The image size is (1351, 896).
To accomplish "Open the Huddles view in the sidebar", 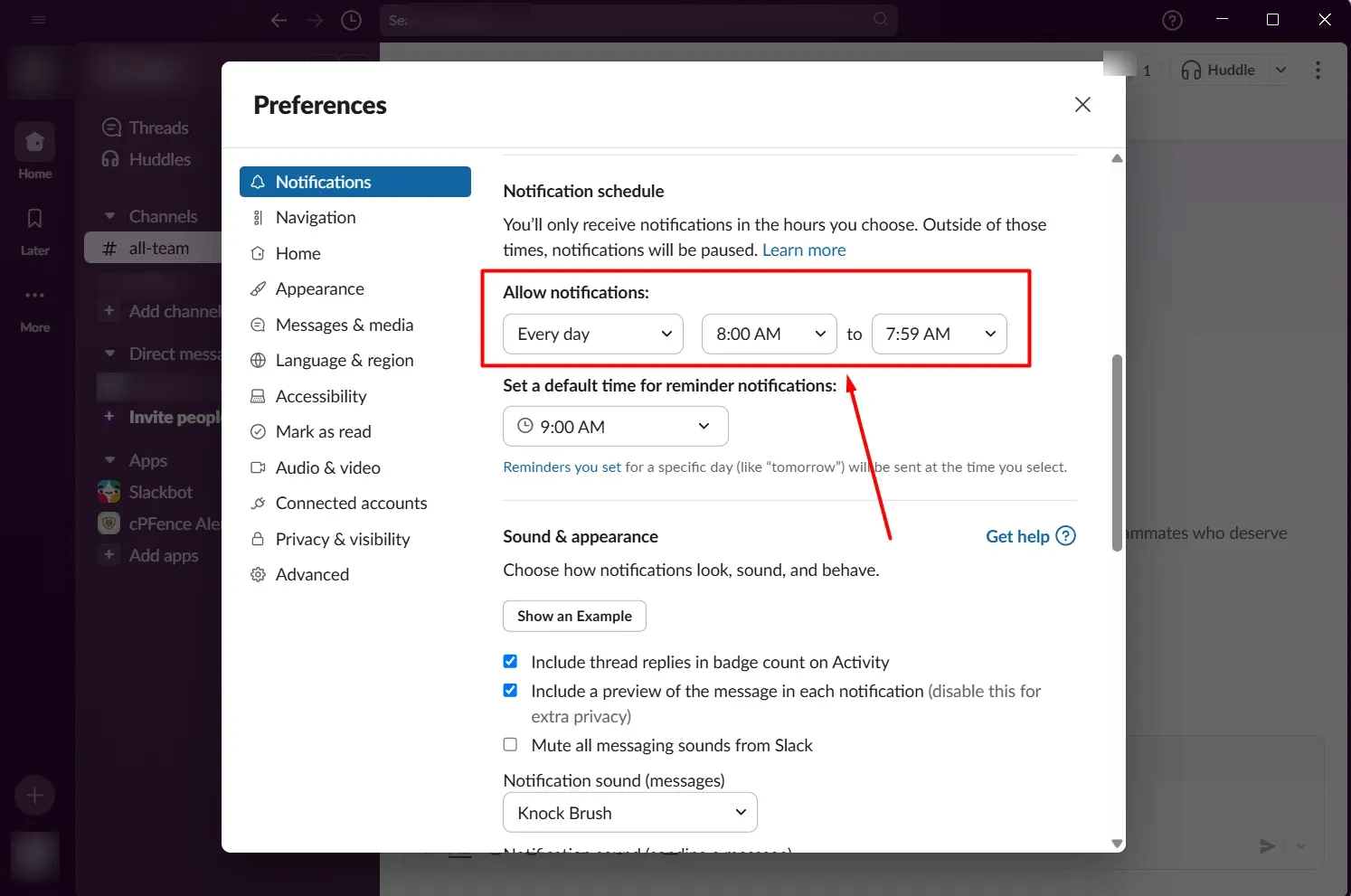I will [146, 159].
